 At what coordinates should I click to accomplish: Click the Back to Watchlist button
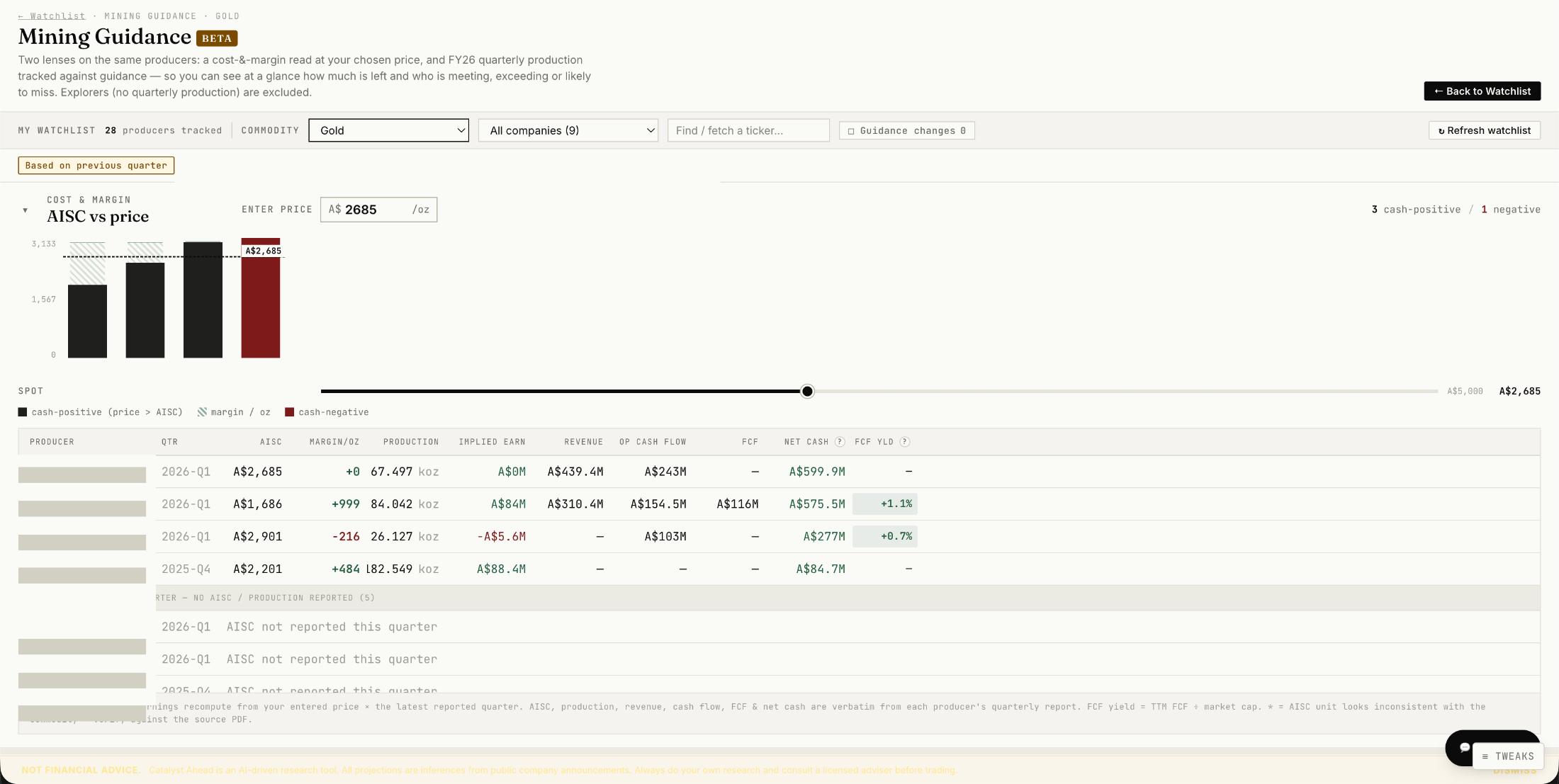[x=1482, y=91]
